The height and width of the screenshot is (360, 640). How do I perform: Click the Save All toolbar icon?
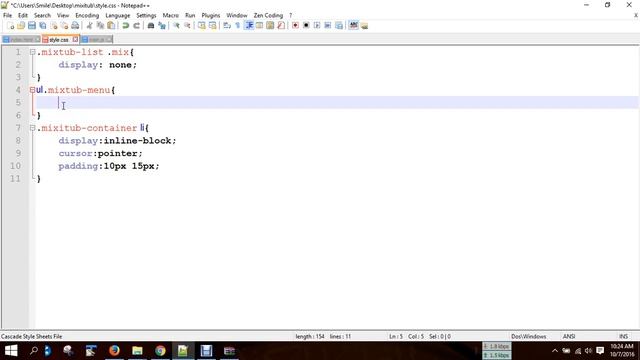tap(42, 26)
